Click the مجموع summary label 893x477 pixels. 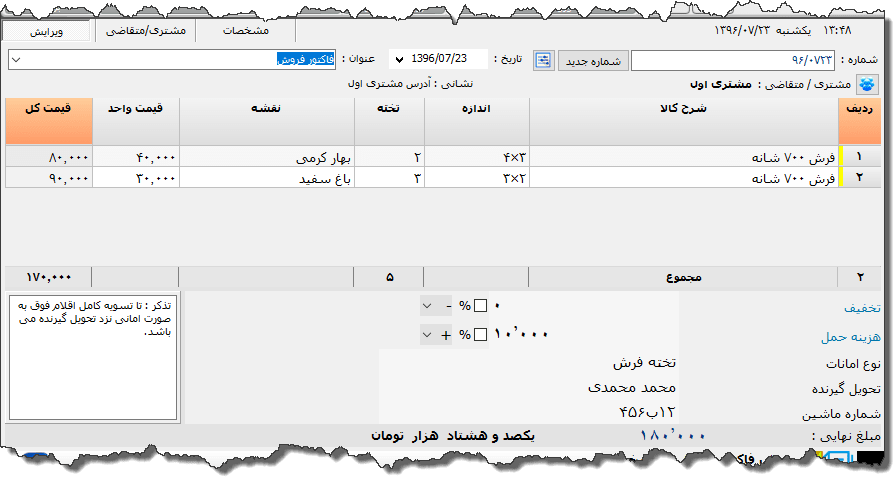click(x=683, y=277)
